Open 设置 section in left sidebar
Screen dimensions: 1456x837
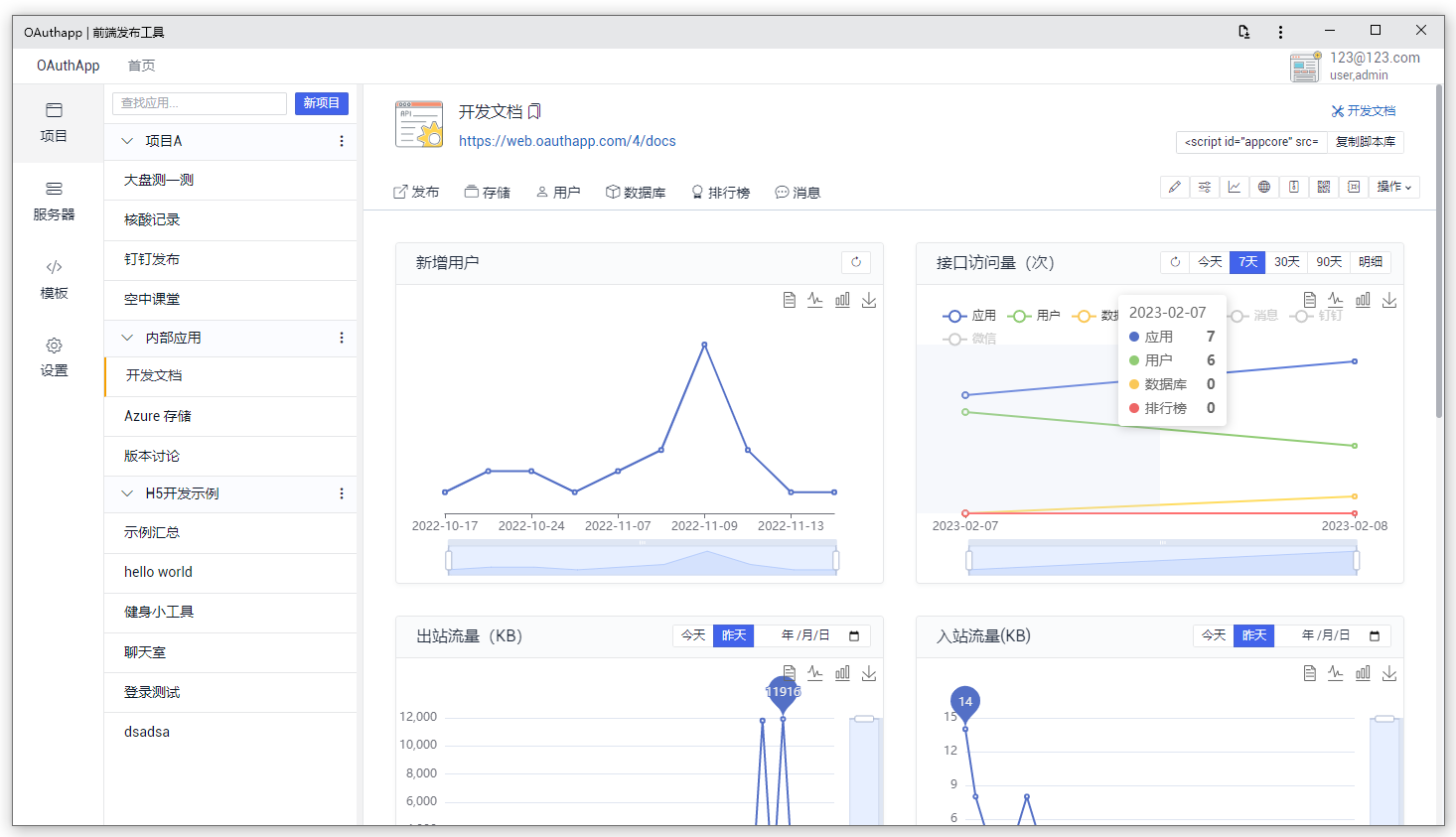coord(54,357)
